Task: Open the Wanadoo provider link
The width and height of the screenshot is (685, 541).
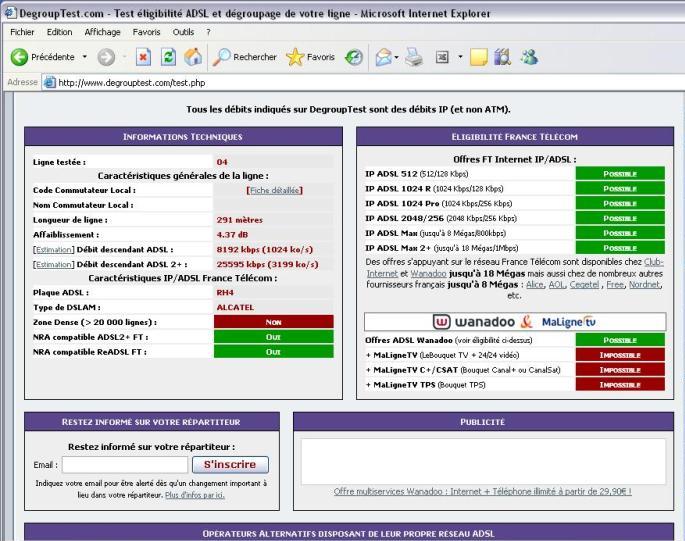Action: click(428, 274)
